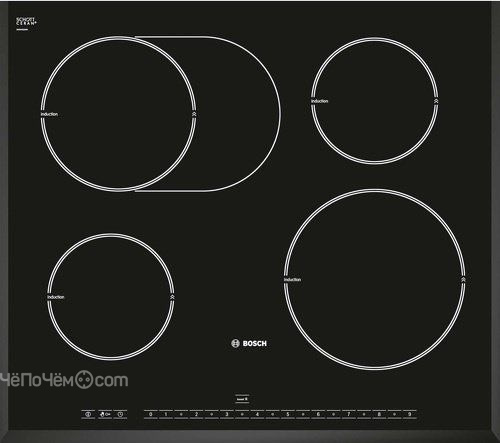Click the top-right induction cooking zone

click(x=375, y=101)
